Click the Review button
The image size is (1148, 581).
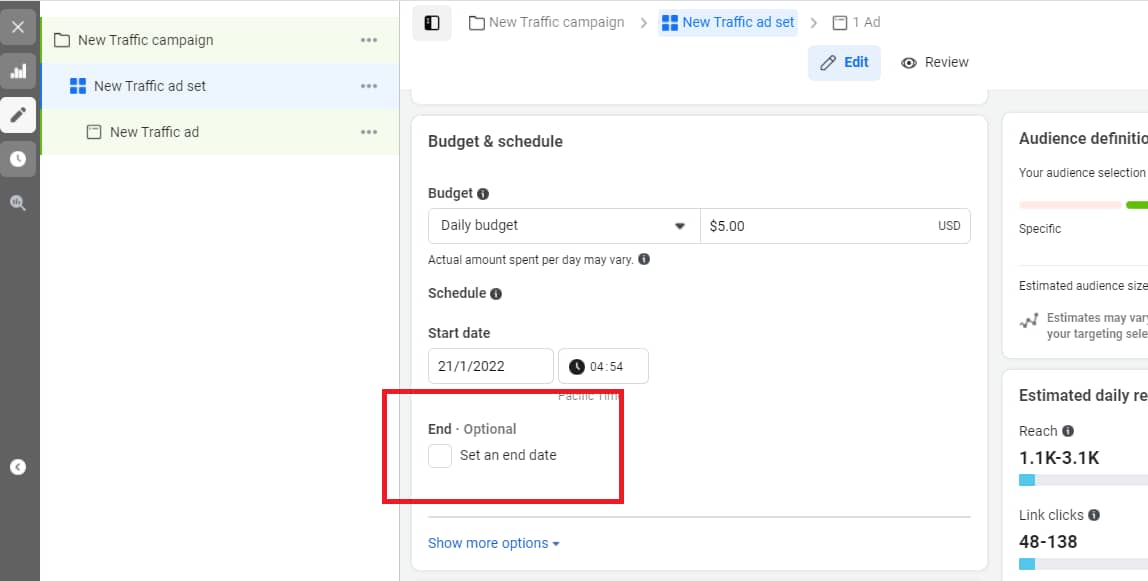pos(934,62)
